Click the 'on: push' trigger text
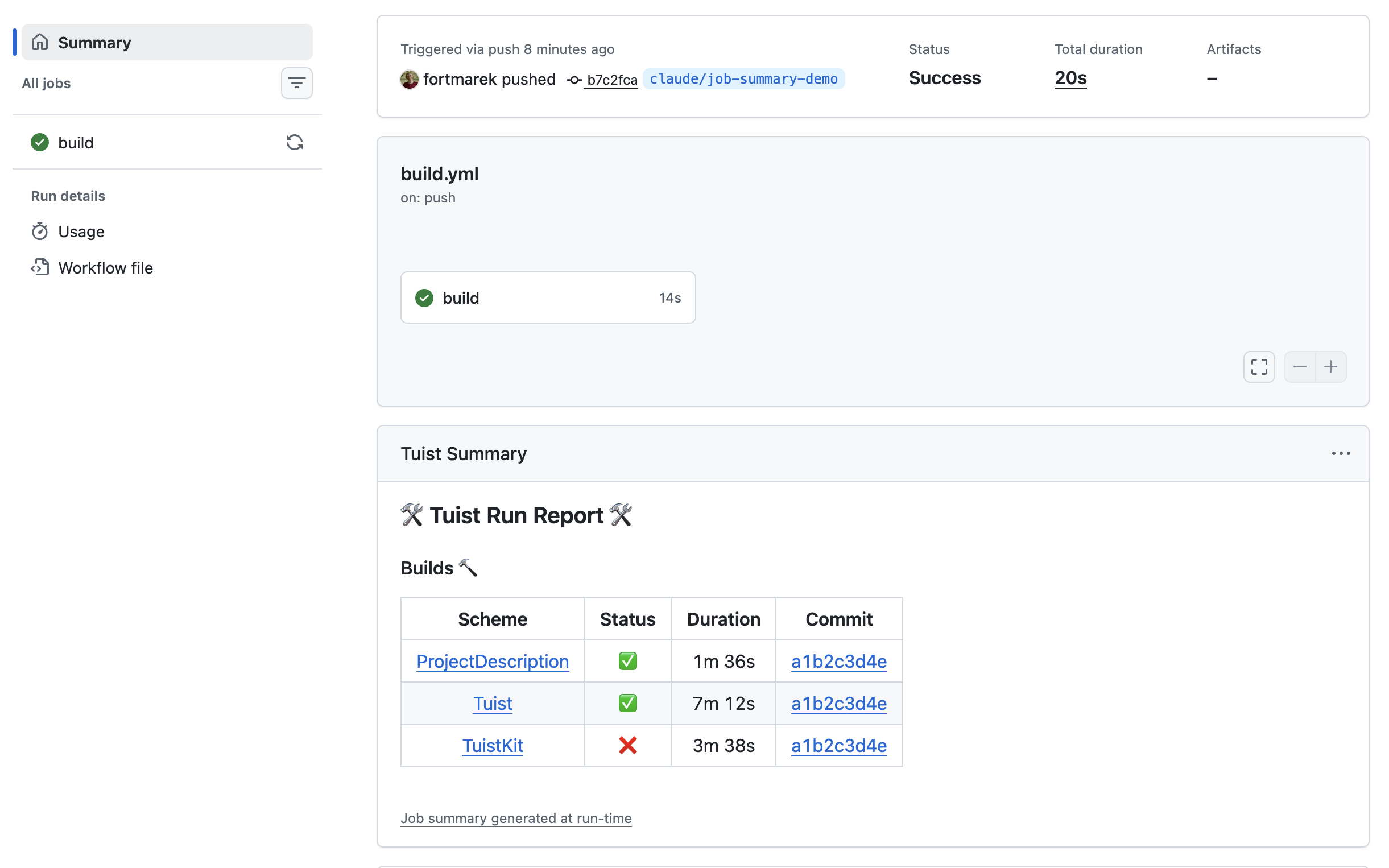This screenshot has width=1389, height=868. tap(428, 197)
